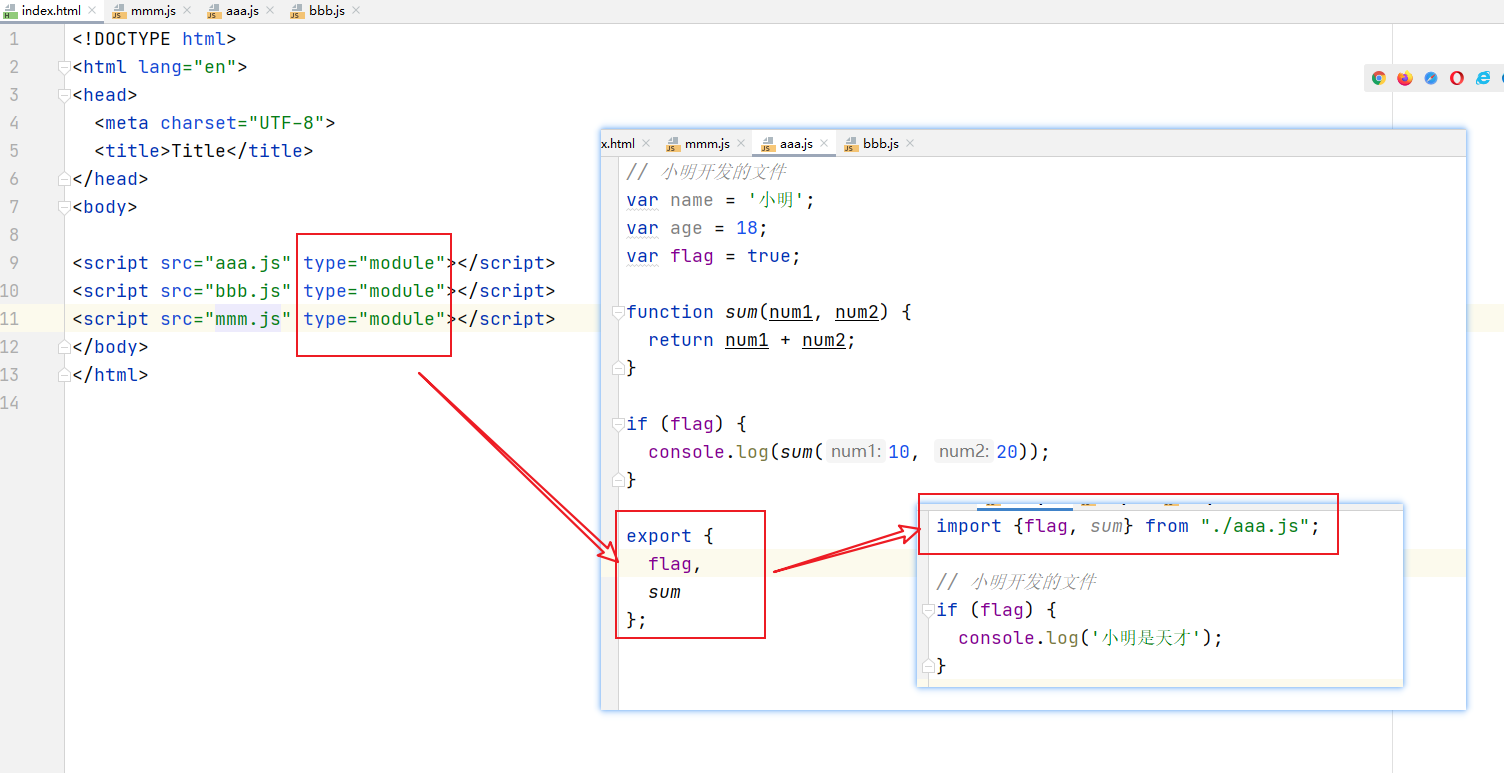The width and height of the screenshot is (1504, 773).
Task: Click src="bbb.js" attribute in script tag
Action: (226, 291)
